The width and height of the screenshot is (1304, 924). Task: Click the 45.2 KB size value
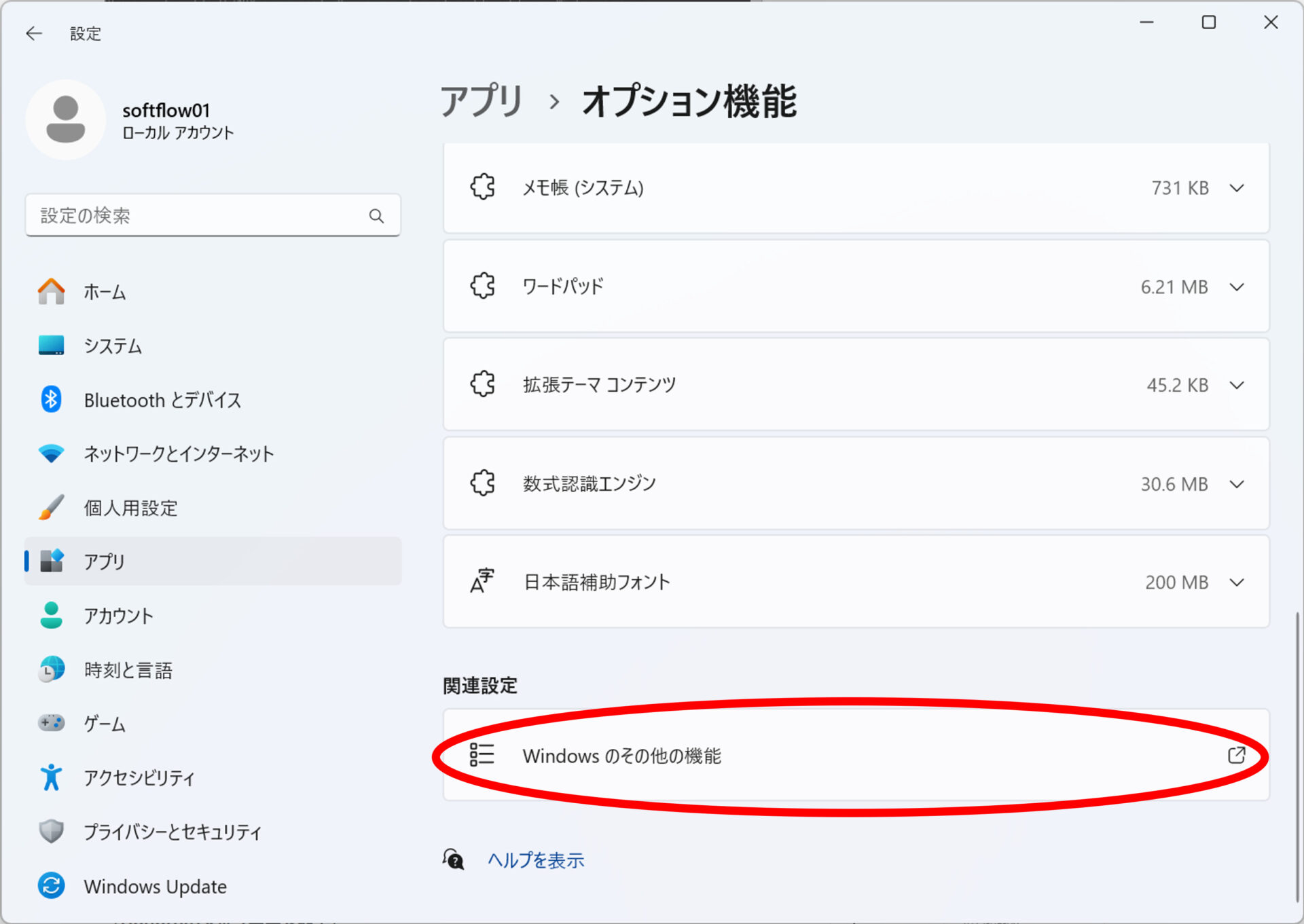tap(1178, 386)
